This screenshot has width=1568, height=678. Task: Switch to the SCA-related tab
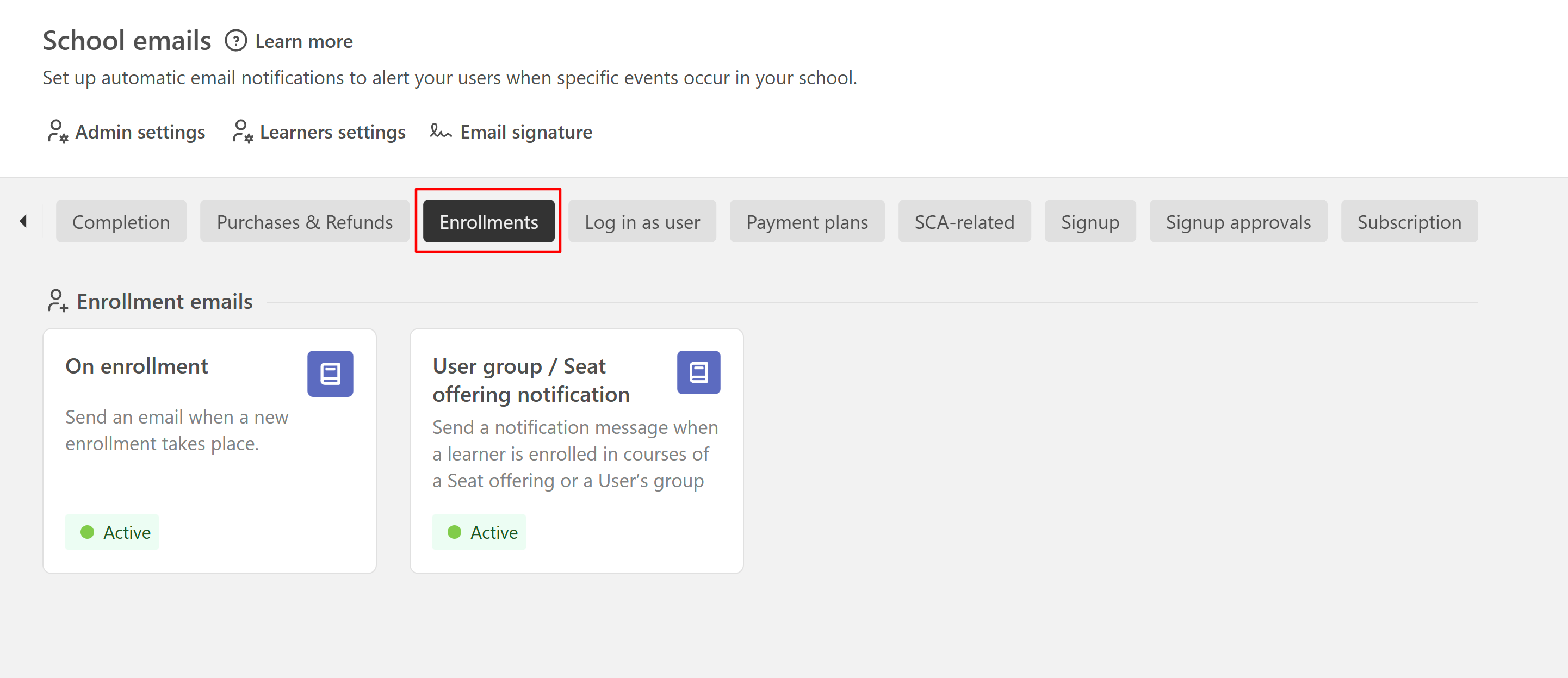pos(964,221)
